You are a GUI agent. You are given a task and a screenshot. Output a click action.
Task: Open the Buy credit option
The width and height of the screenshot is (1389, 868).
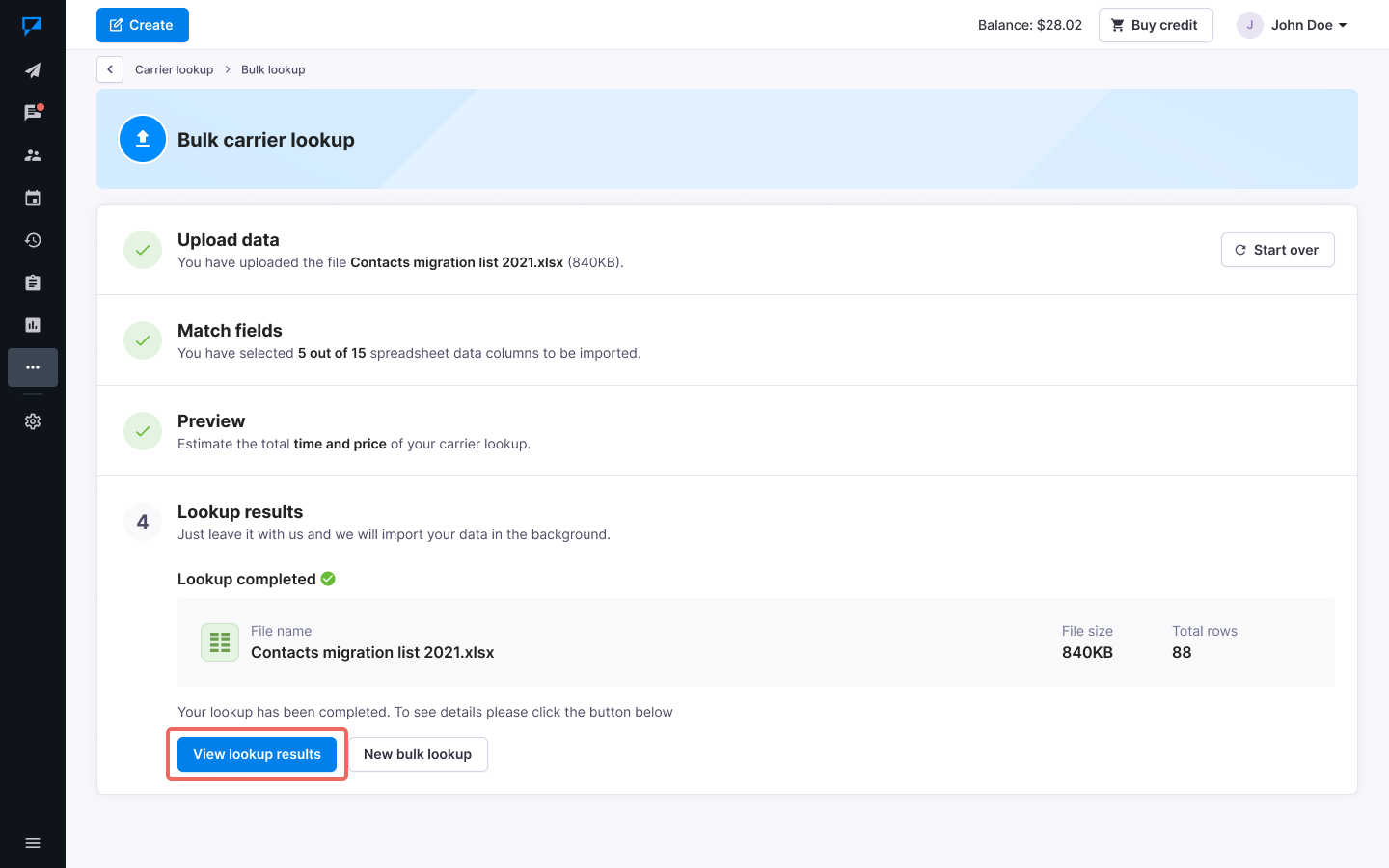[1156, 25]
